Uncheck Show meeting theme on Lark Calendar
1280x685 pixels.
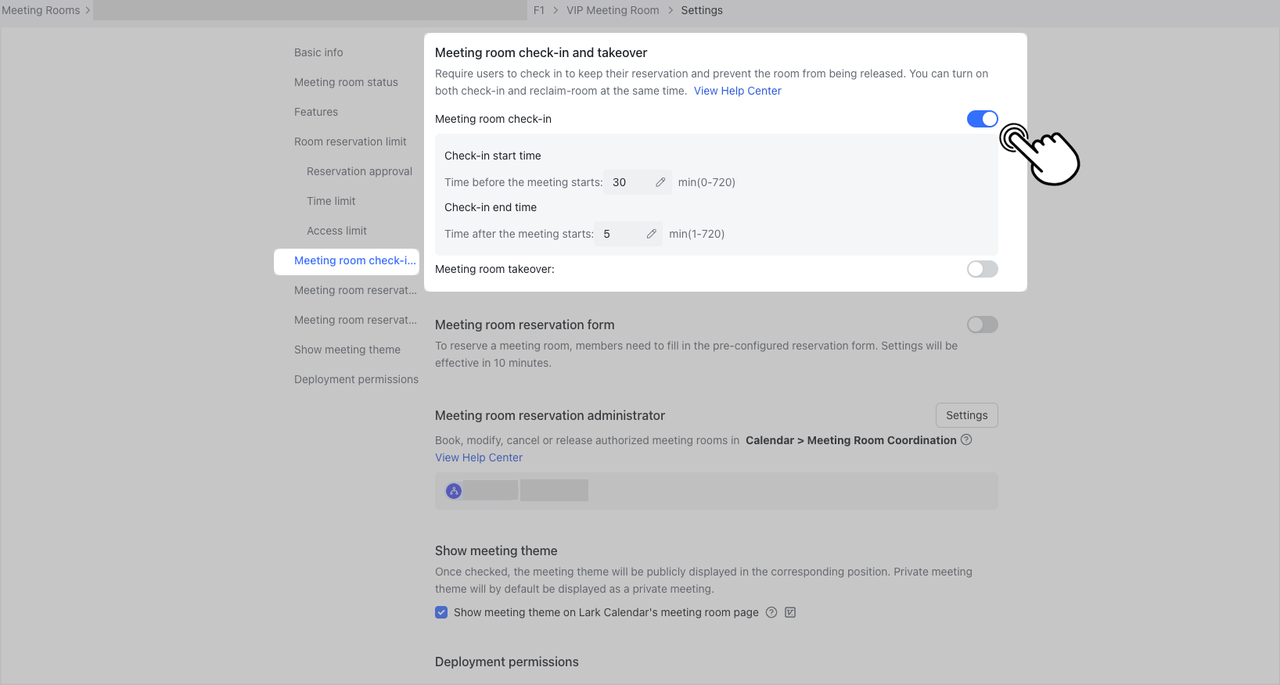[441, 612]
